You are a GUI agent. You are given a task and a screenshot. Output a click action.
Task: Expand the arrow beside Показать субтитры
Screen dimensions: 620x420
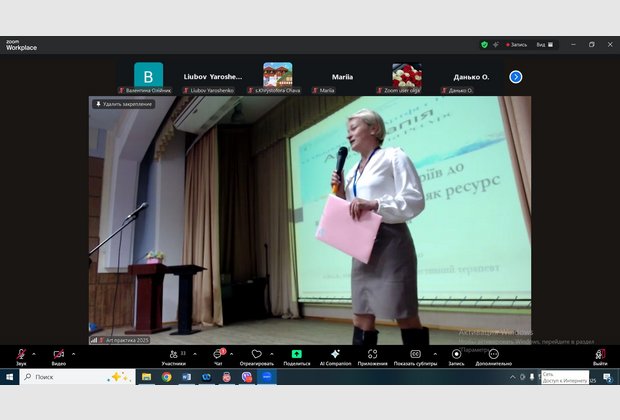pos(435,354)
